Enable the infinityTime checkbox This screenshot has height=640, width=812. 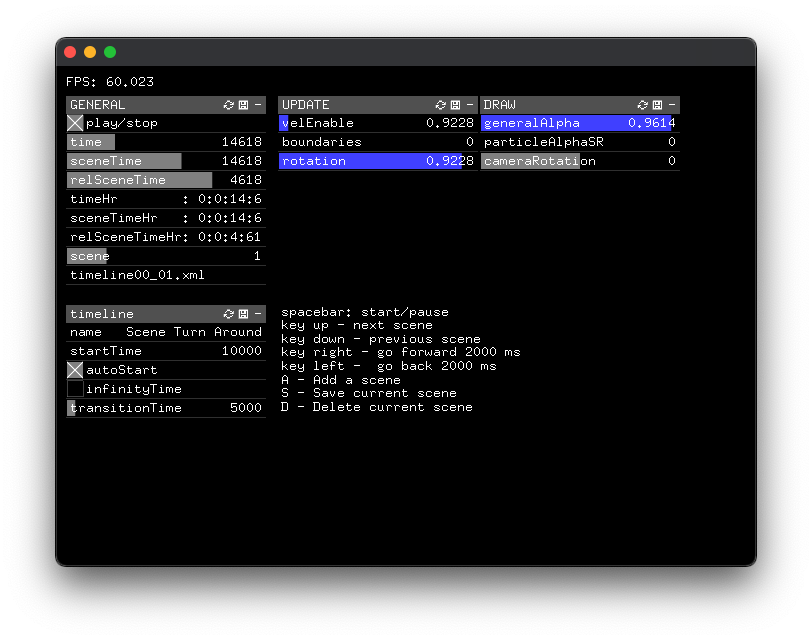pos(75,389)
